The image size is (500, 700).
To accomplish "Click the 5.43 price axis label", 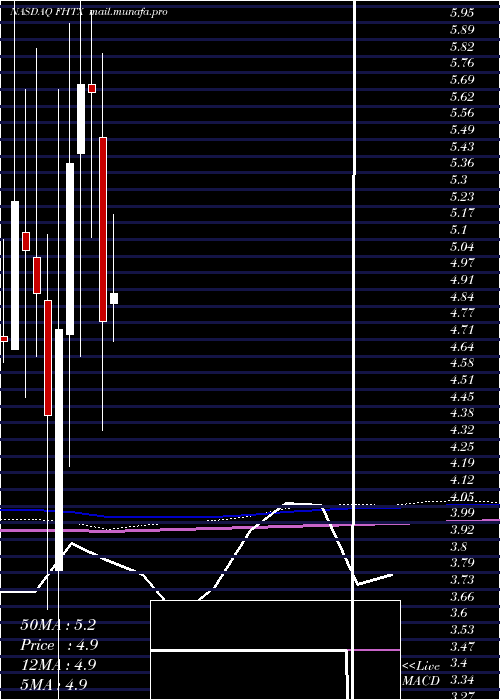I will (462, 146).
